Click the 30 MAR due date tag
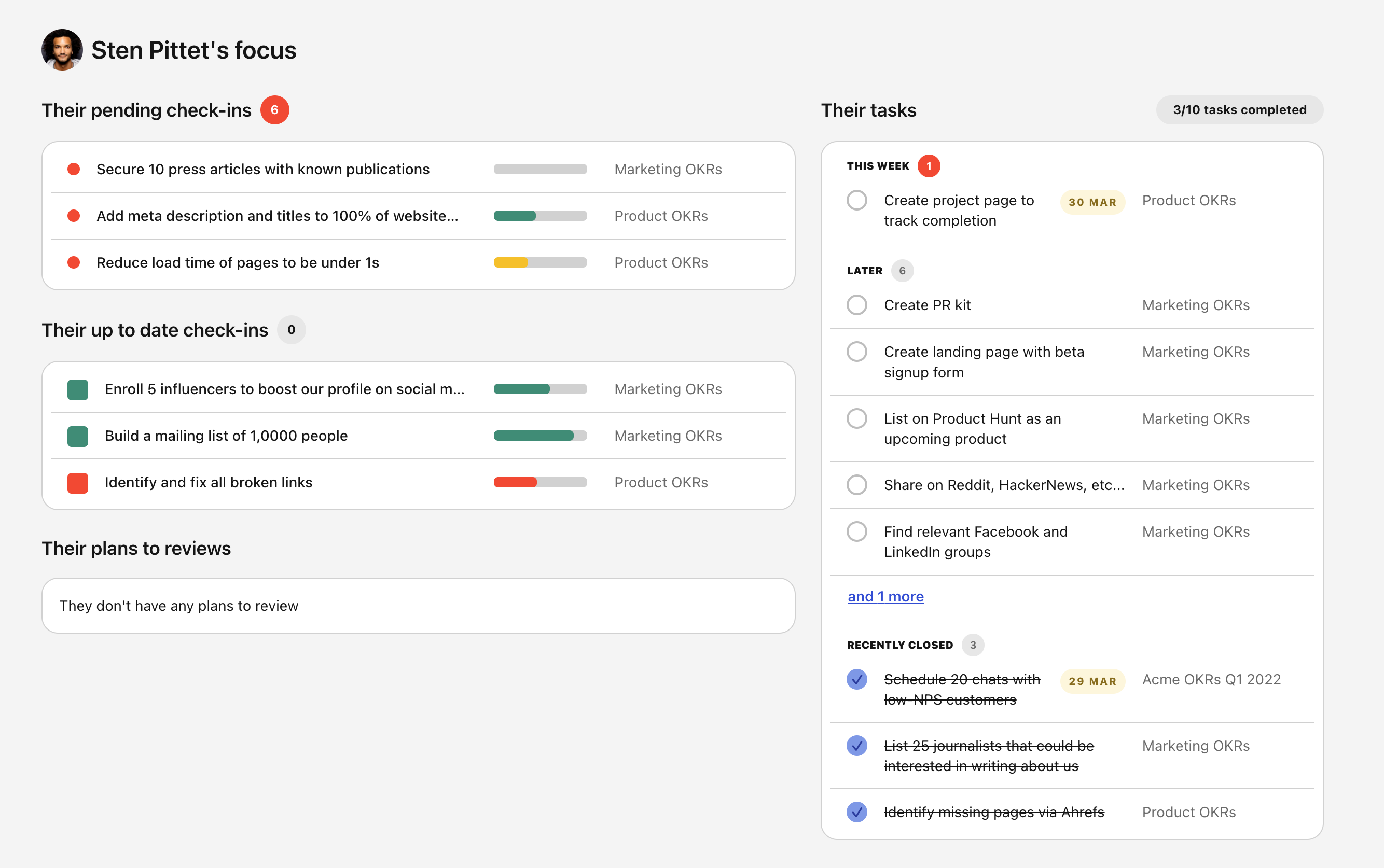Image resolution: width=1384 pixels, height=868 pixels. [1092, 202]
